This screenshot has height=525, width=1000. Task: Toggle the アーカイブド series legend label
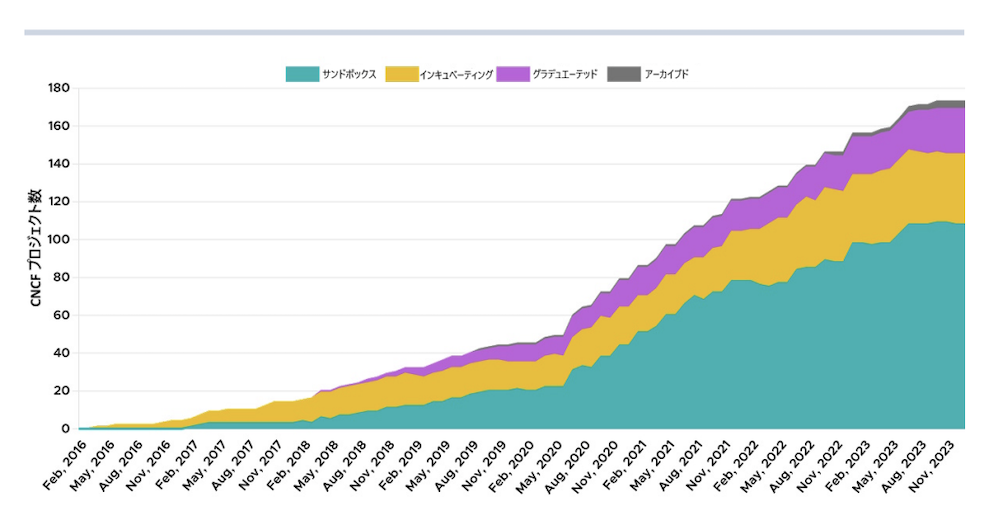(x=666, y=74)
